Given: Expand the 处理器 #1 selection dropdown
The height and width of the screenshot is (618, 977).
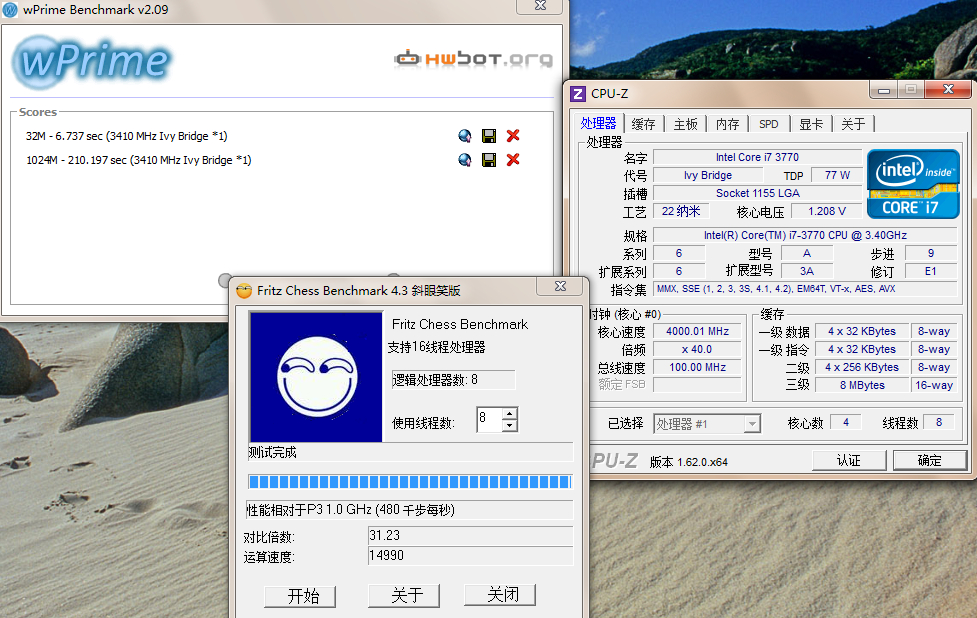Looking at the screenshot, I should point(752,424).
